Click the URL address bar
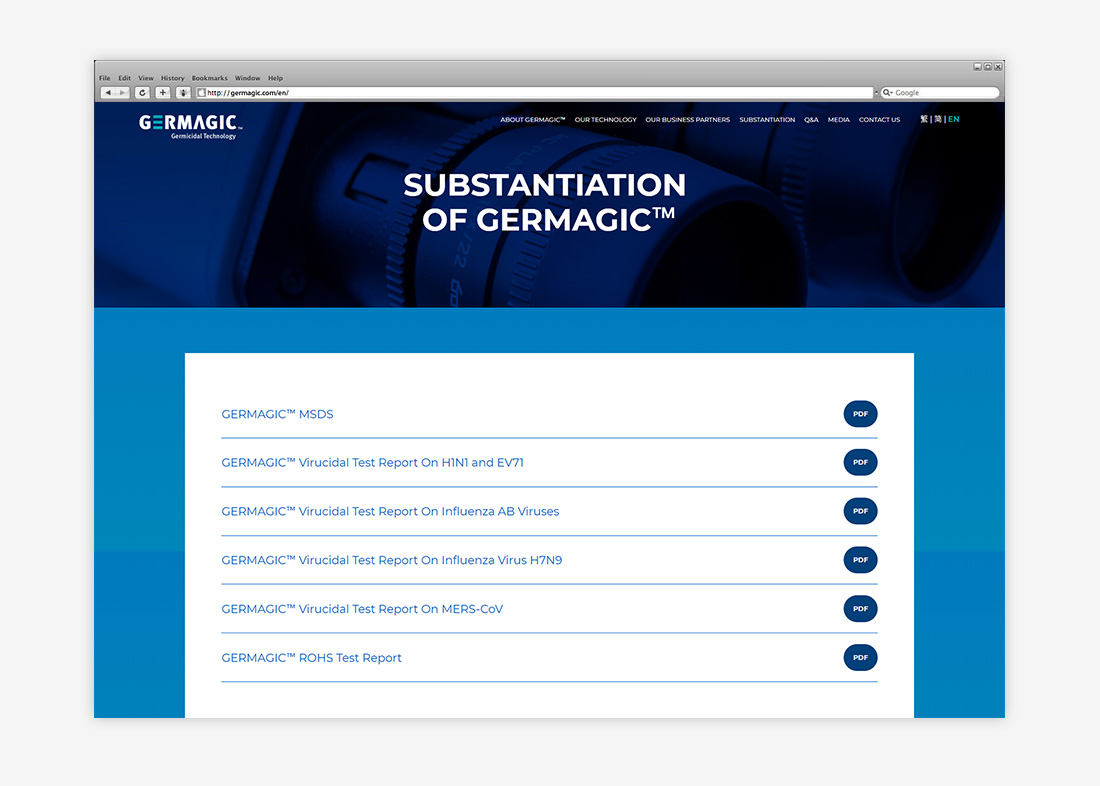This screenshot has width=1100, height=786. point(535,93)
